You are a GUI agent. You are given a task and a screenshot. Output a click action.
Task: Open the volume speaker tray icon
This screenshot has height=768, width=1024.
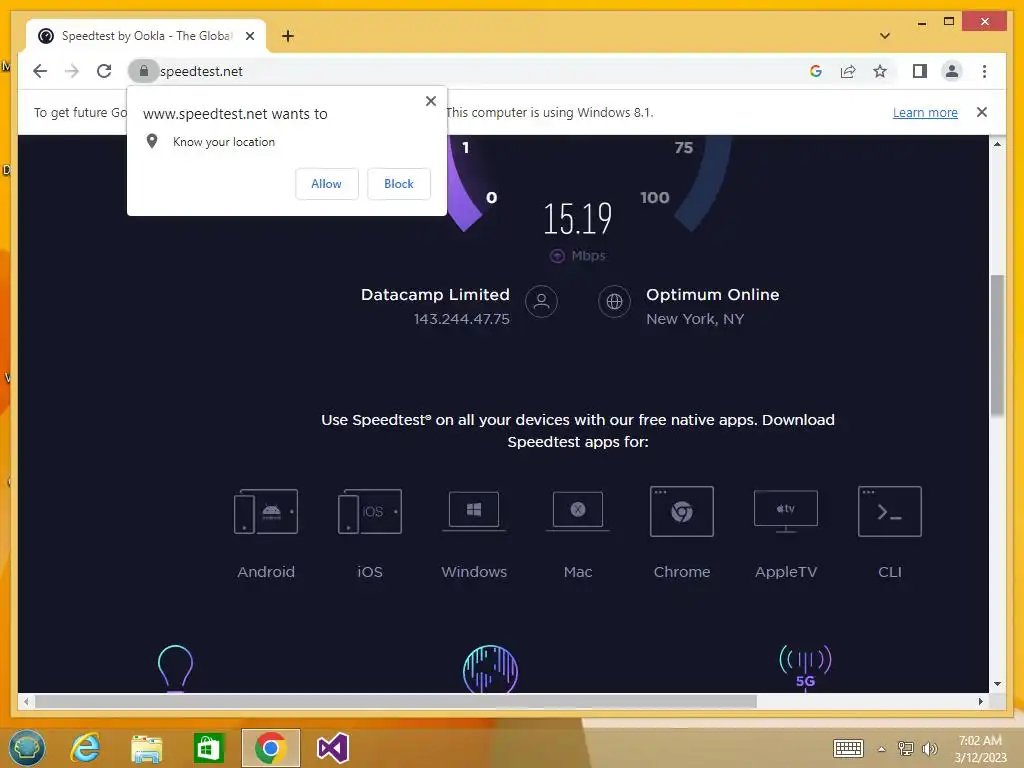click(929, 749)
